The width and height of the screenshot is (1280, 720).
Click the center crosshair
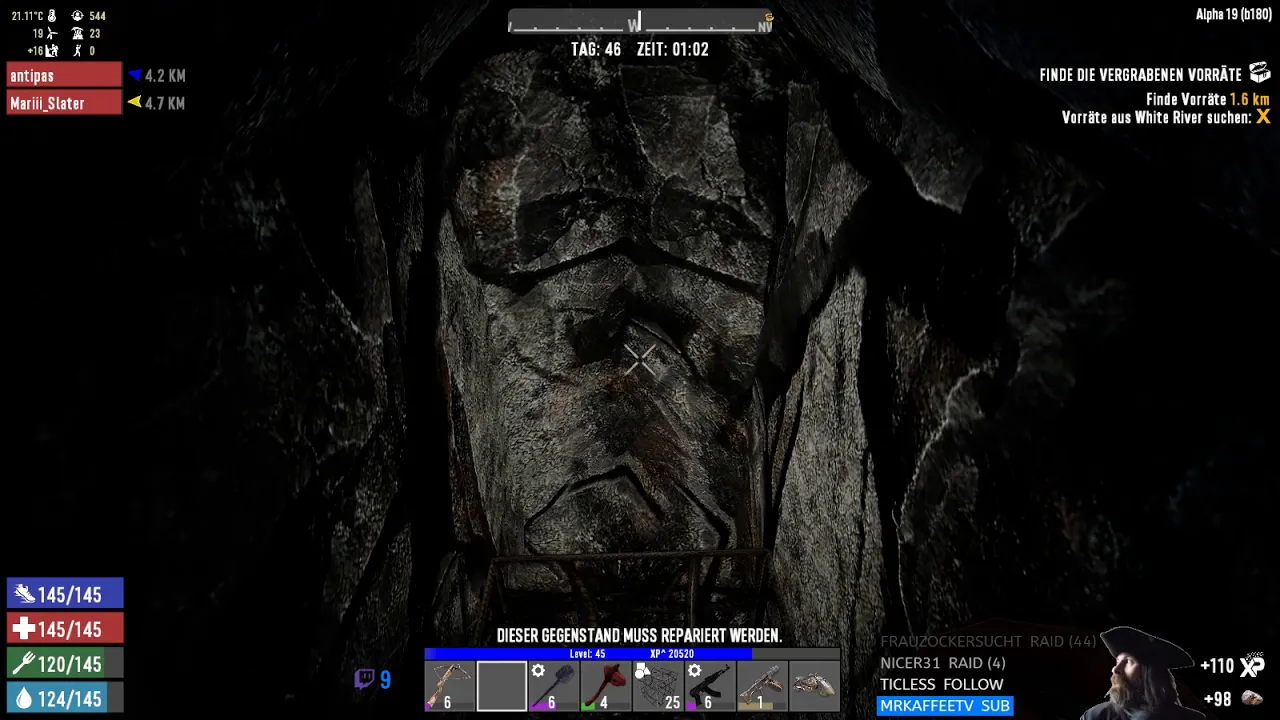pyautogui.click(x=640, y=360)
